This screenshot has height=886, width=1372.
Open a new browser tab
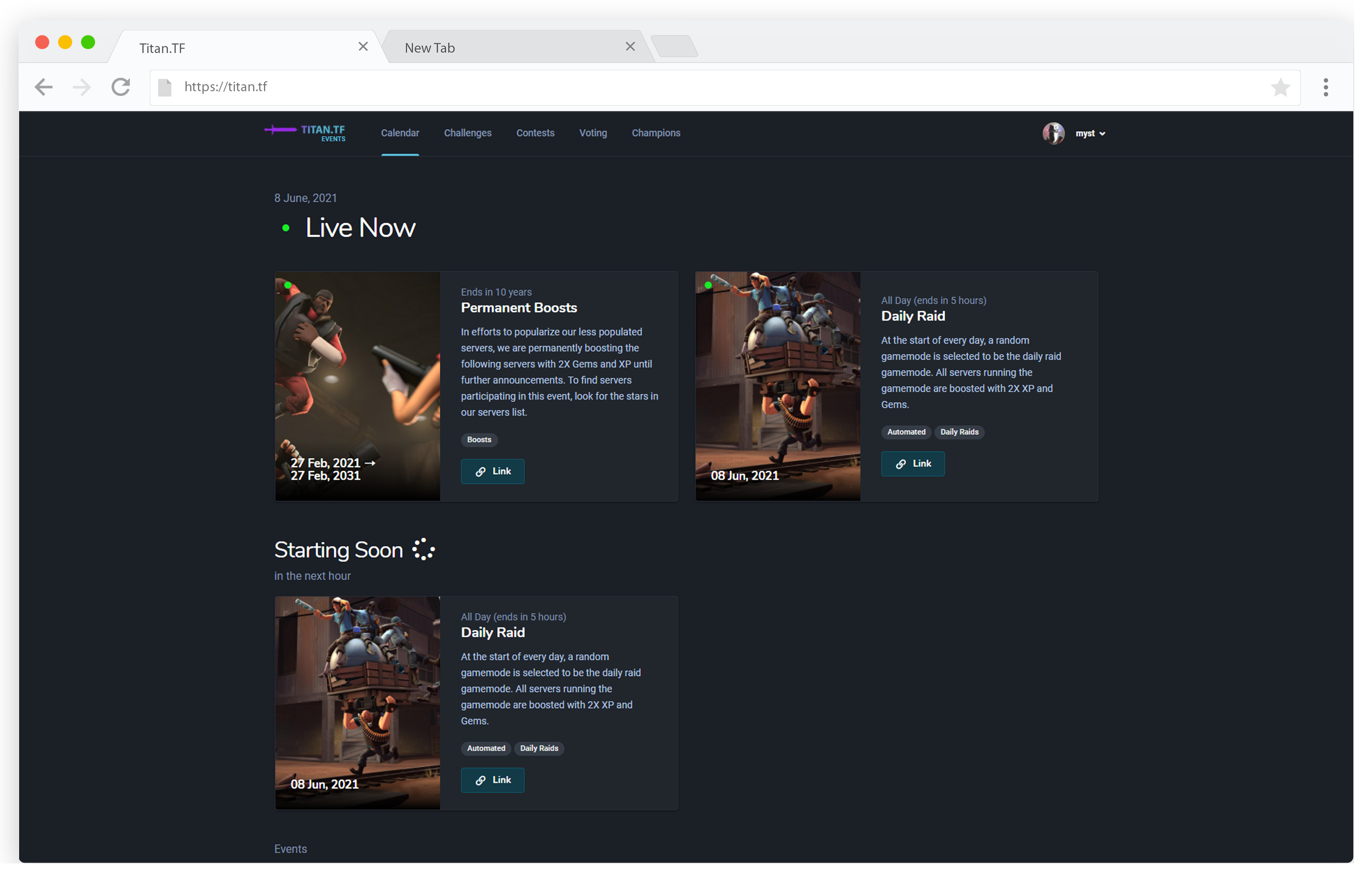(x=675, y=46)
